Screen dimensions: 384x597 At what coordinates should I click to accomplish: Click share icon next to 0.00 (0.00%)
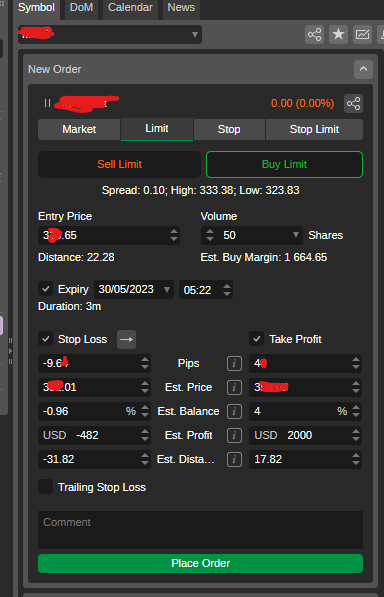tap(353, 104)
